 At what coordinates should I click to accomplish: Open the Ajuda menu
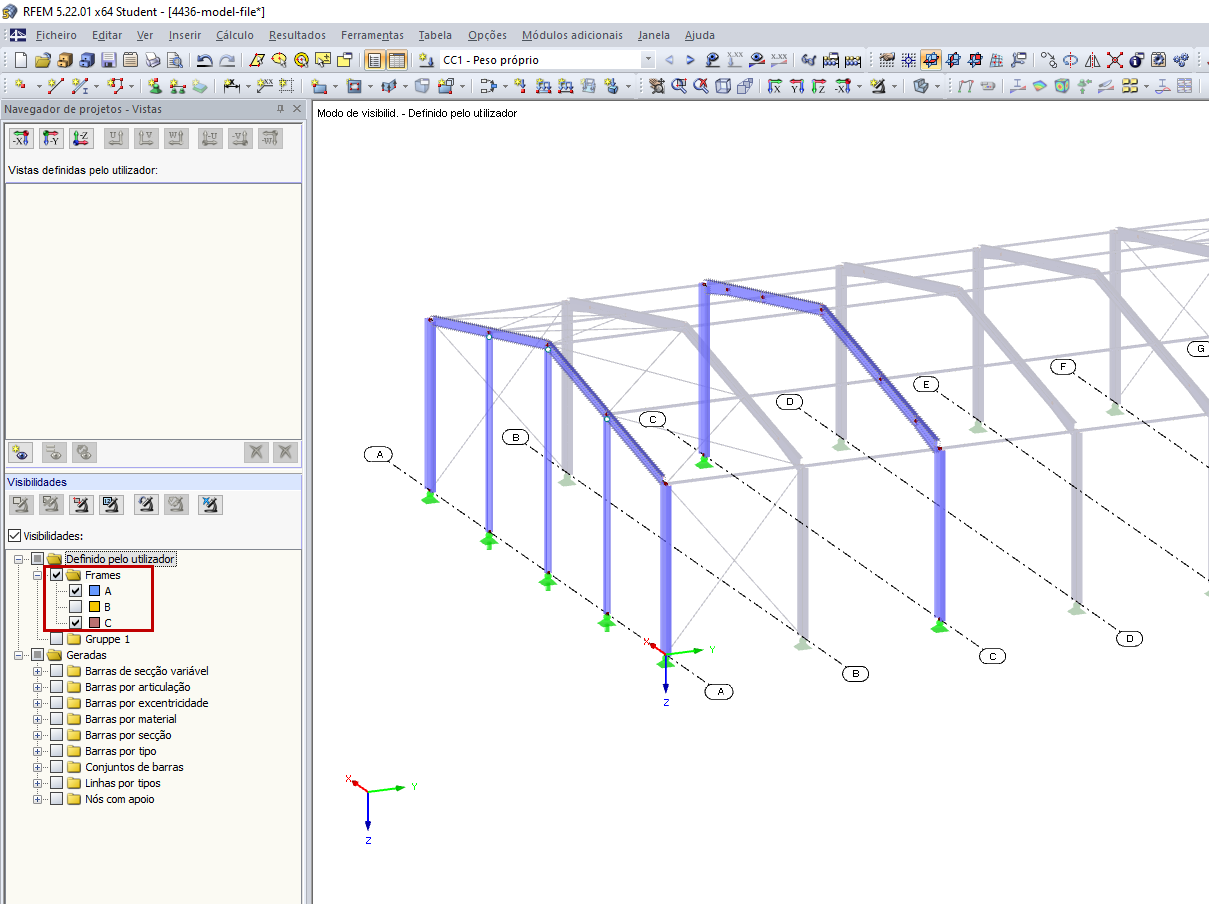[700, 35]
